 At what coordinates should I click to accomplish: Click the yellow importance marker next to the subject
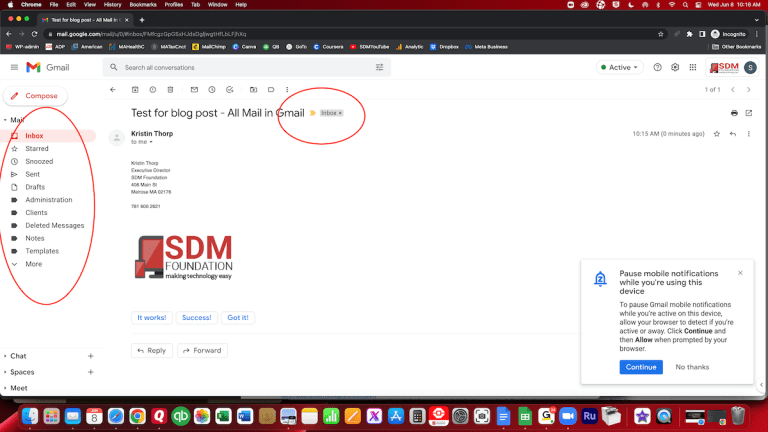(x=312, y=113)
